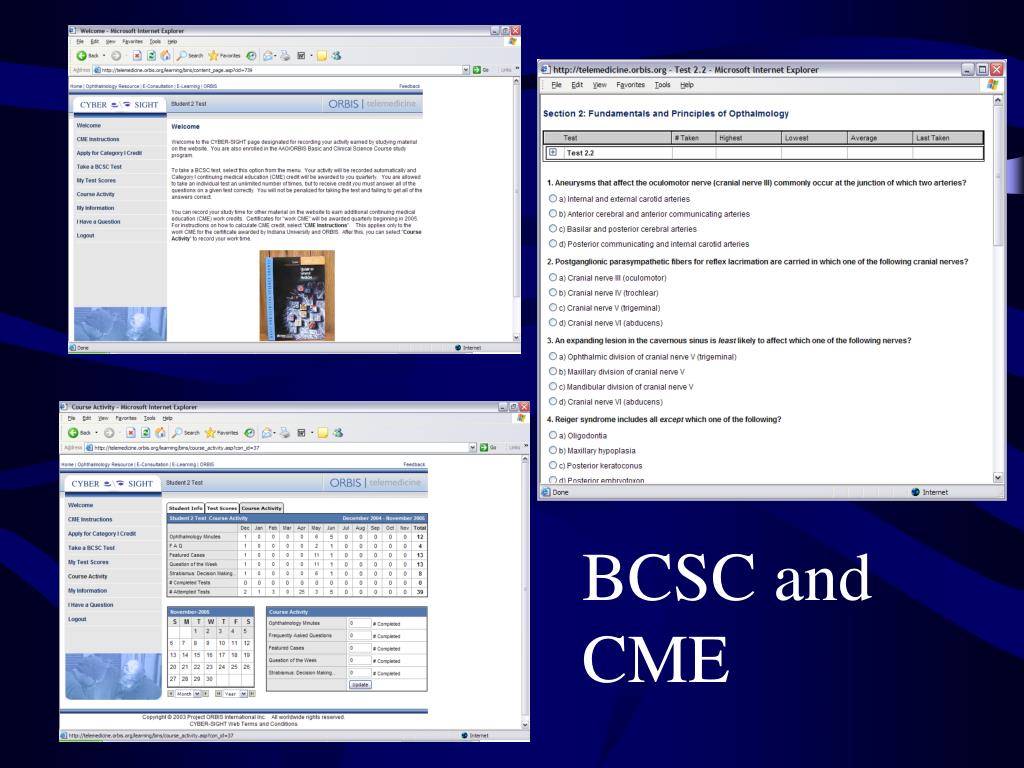Switch to Course Activity tab
This screenshot has width=1024, height=768.
tap(261, 508)
